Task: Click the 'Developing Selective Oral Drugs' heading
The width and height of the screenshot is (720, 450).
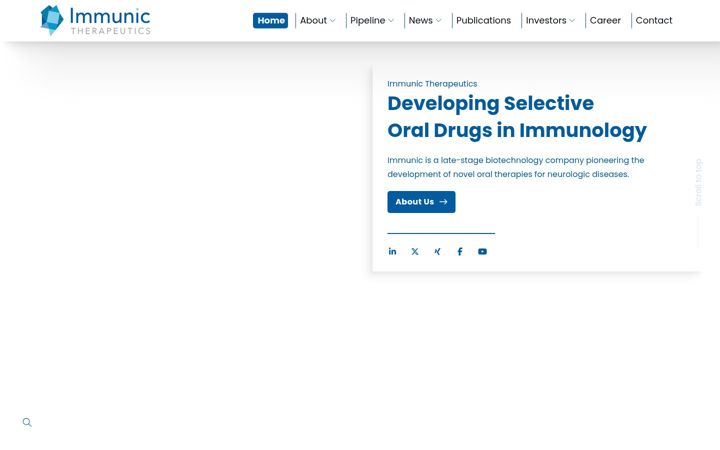Action: 517,117
